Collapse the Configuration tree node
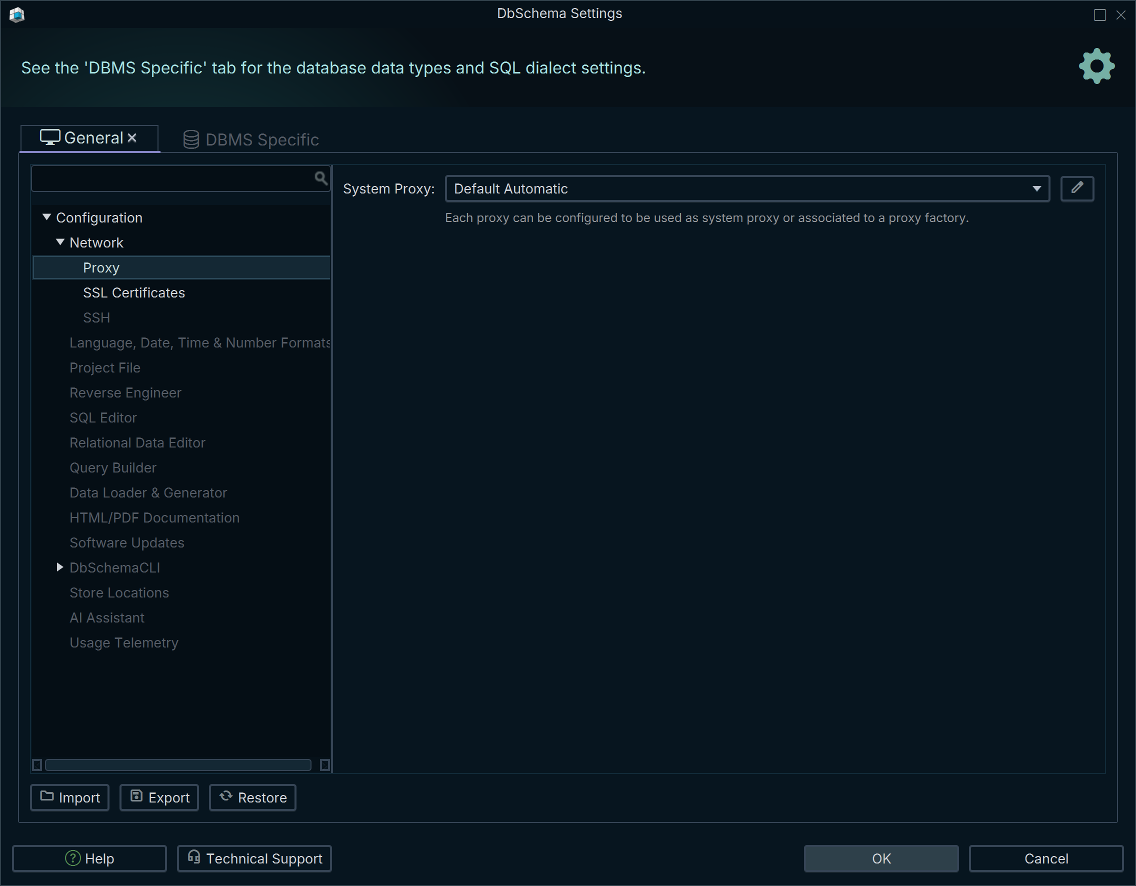The width and height of the screenshot is (1136, 886). [x=46, y=217]
